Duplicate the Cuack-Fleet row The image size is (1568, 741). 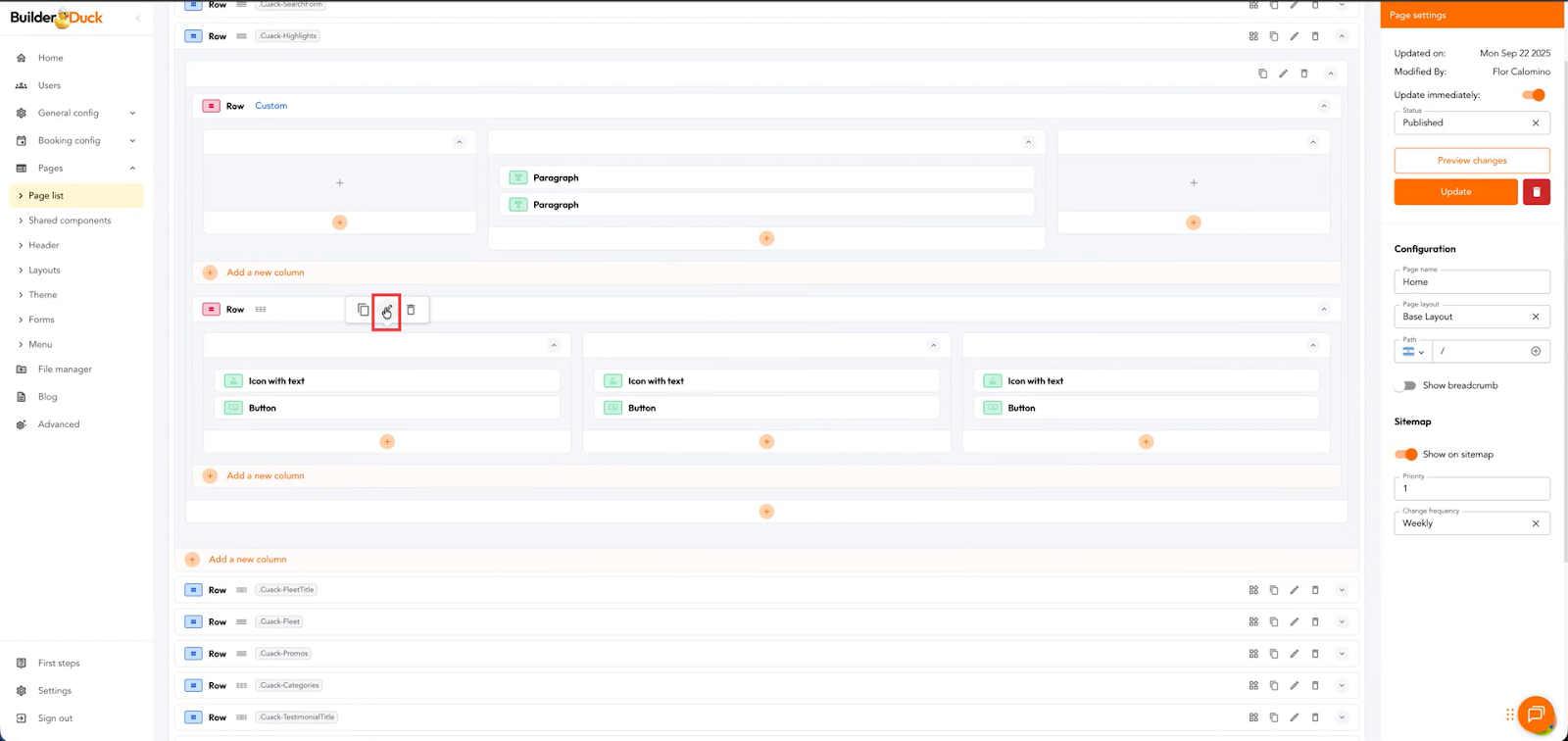click(x=1274, y=622)
